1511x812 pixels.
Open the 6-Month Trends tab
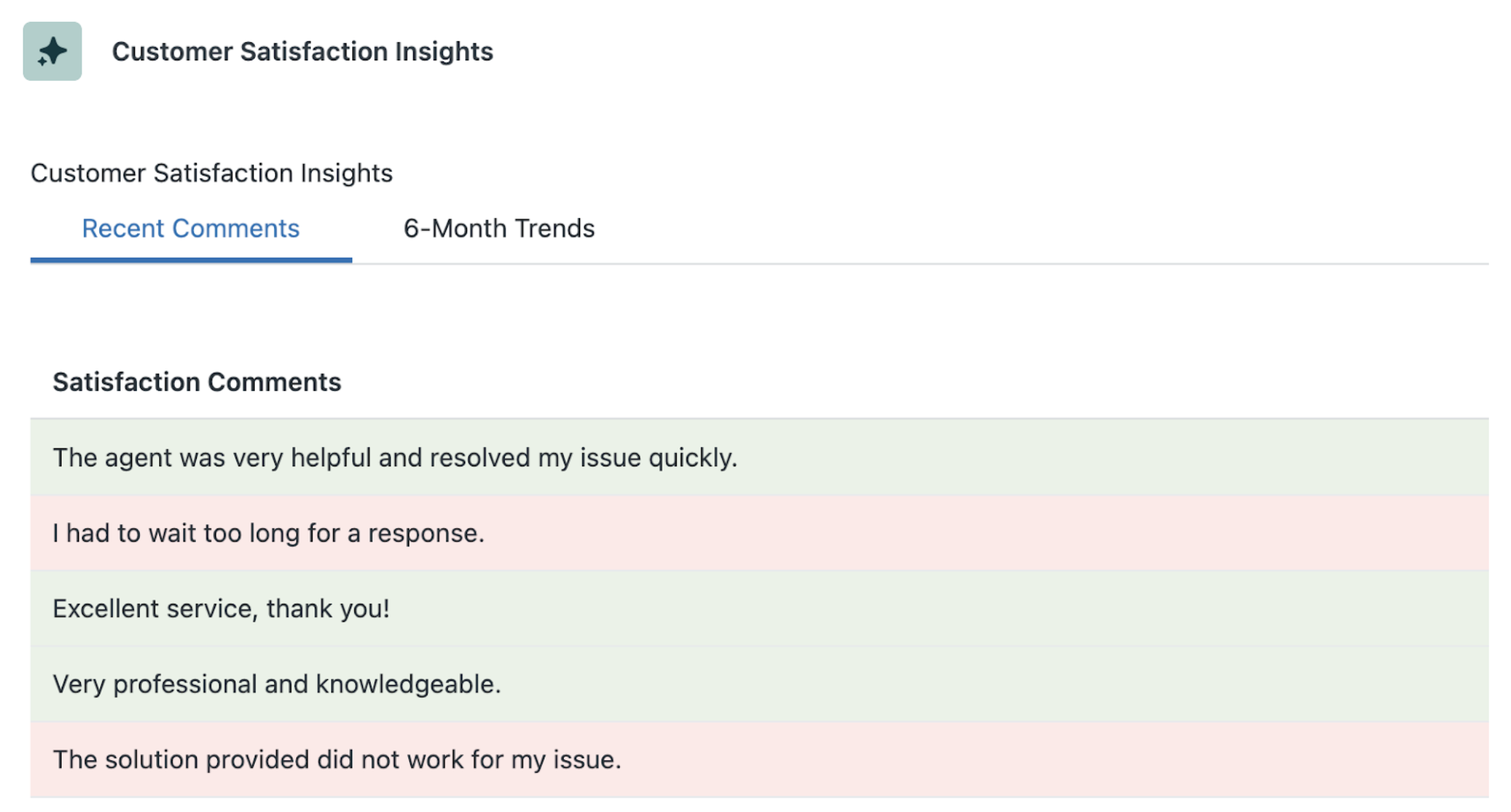point(499,229)
